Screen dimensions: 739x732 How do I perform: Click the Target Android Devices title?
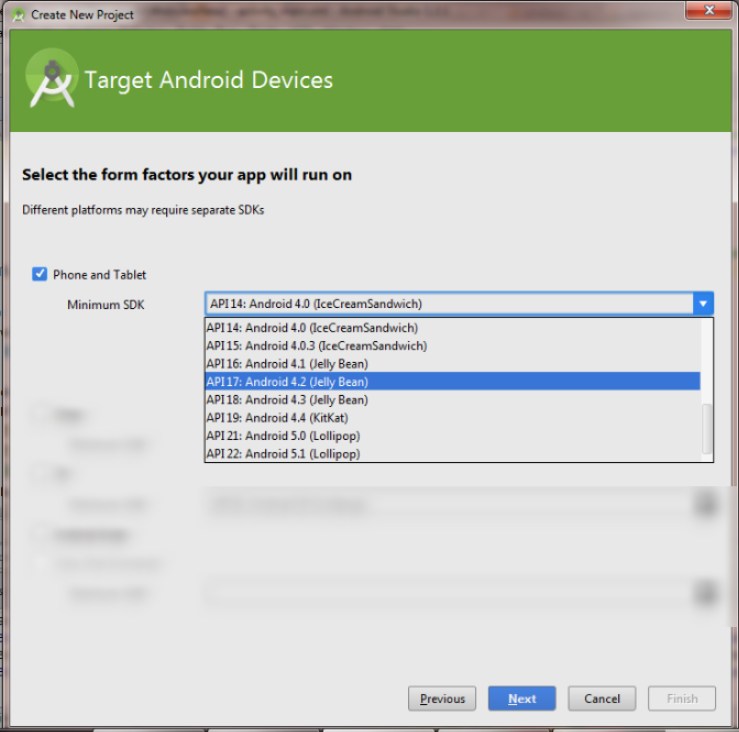pos(208,80)
